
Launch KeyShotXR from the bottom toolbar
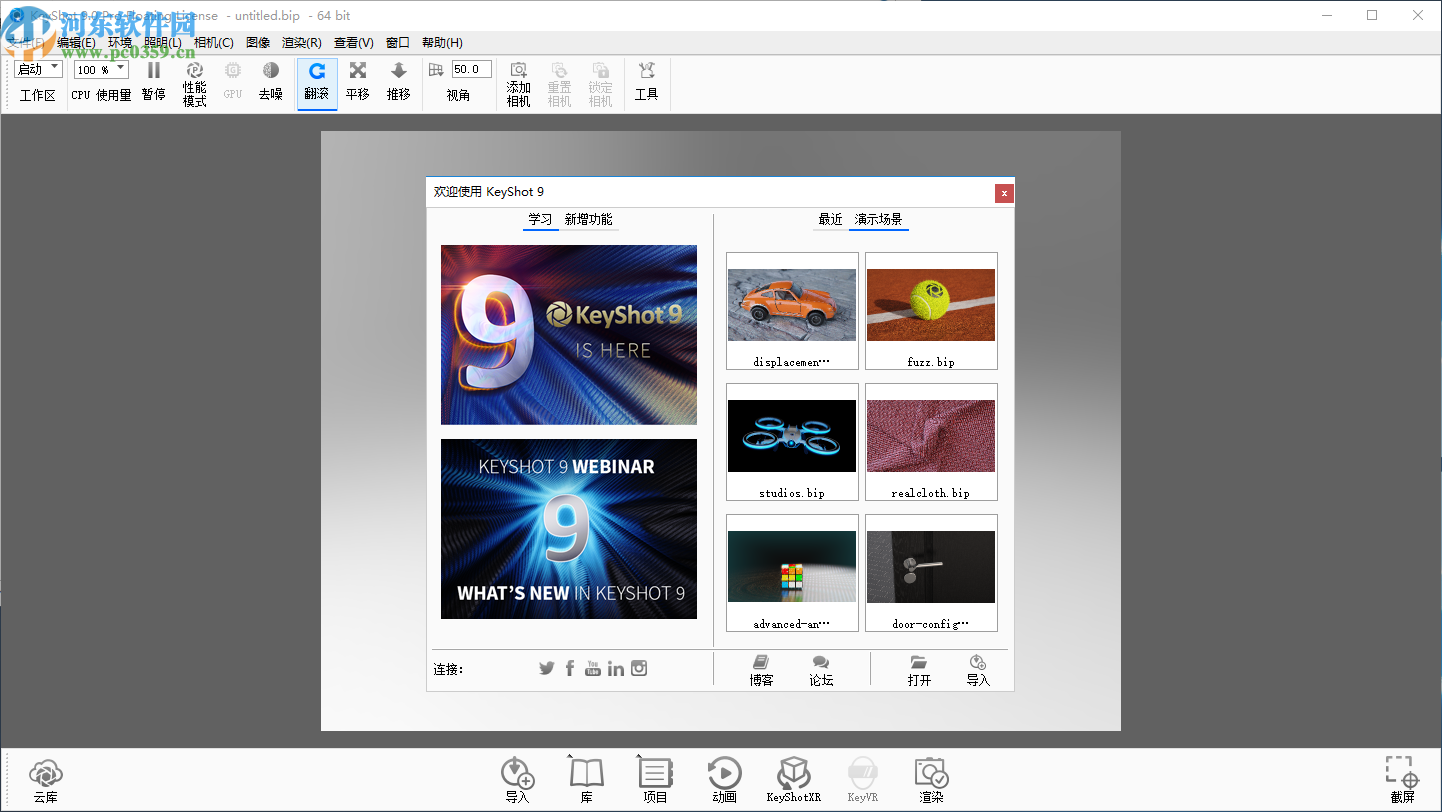[793, 778]
